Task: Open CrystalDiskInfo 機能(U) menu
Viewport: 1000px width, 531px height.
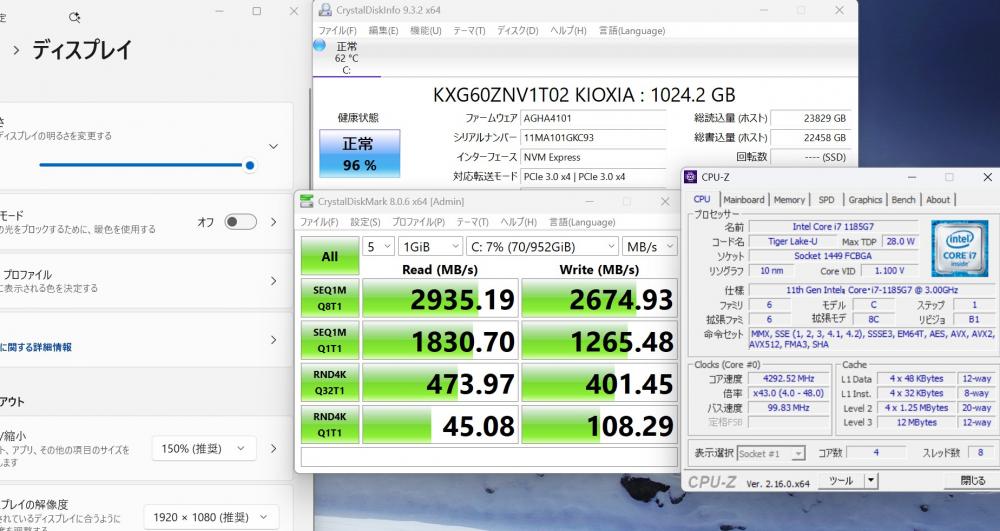Action: (x=425, y=31)
